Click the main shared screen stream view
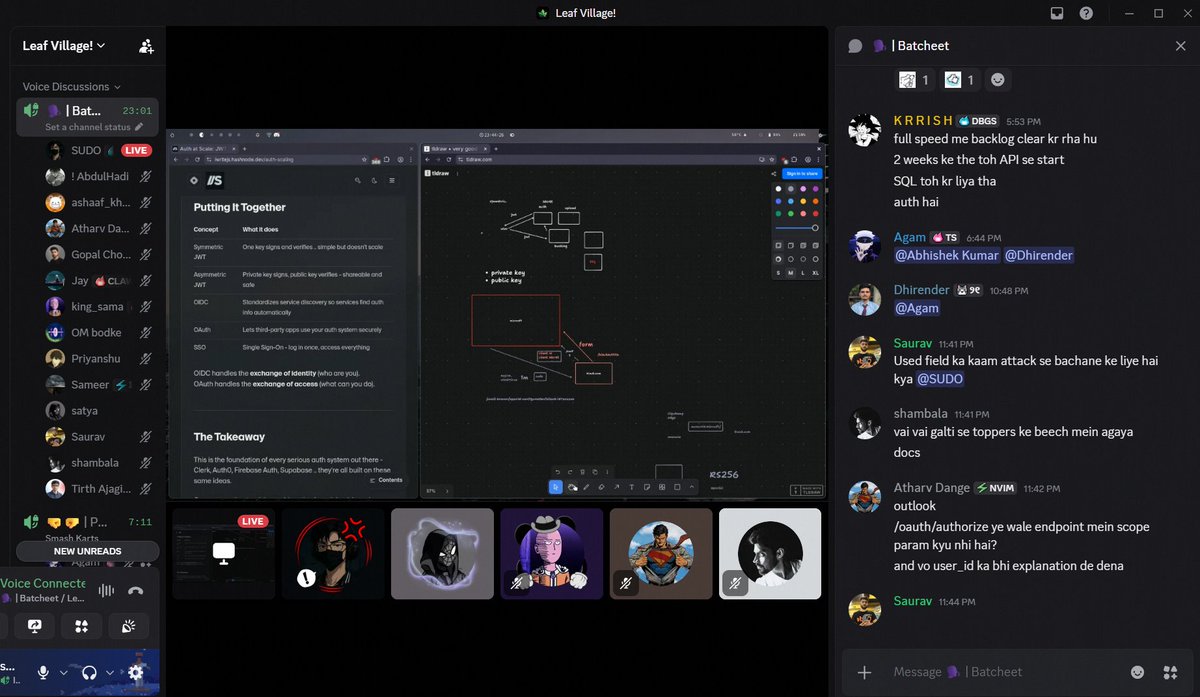This screenshot has width=1200, height=697. click(497, 313)
